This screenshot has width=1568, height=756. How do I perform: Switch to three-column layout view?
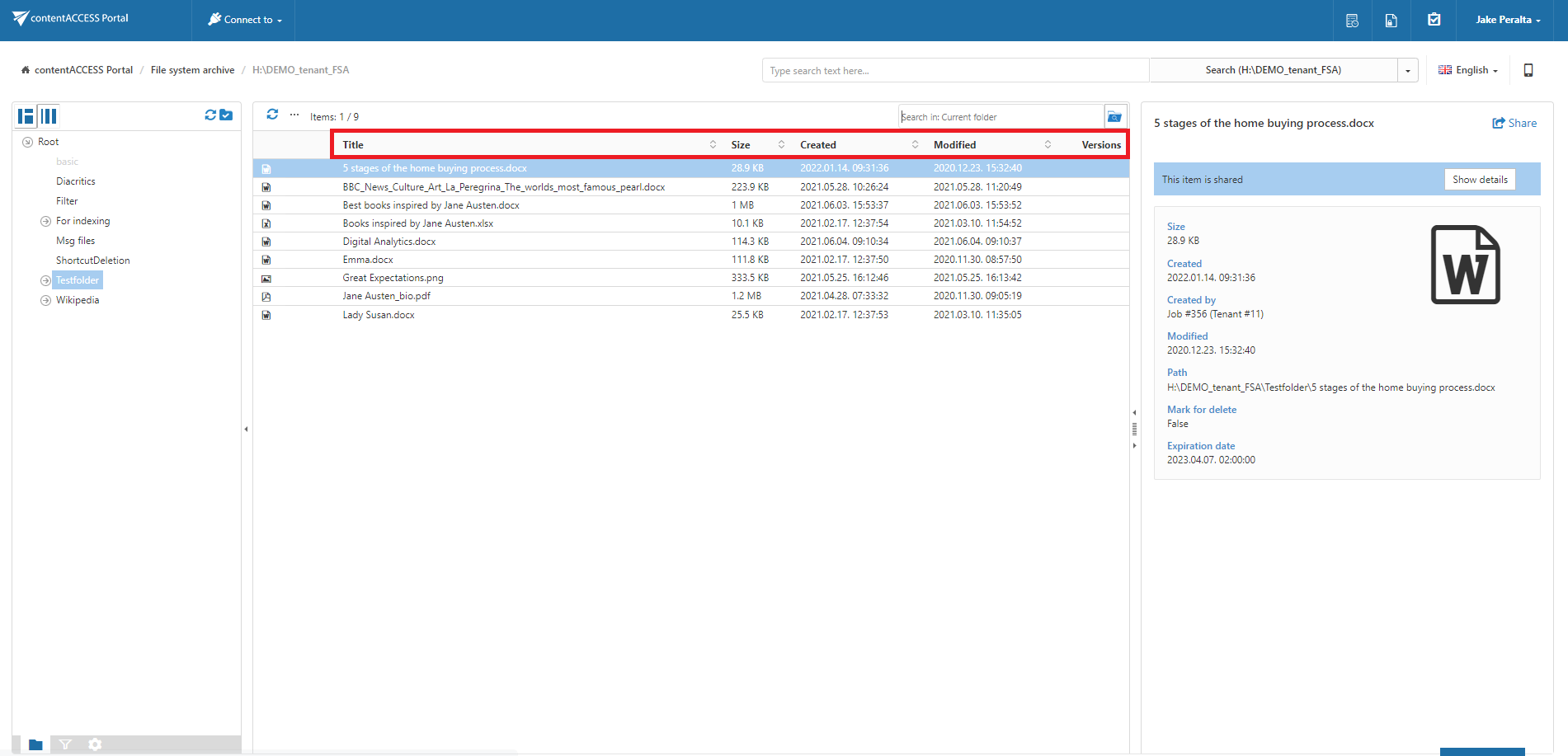point(49,116)
